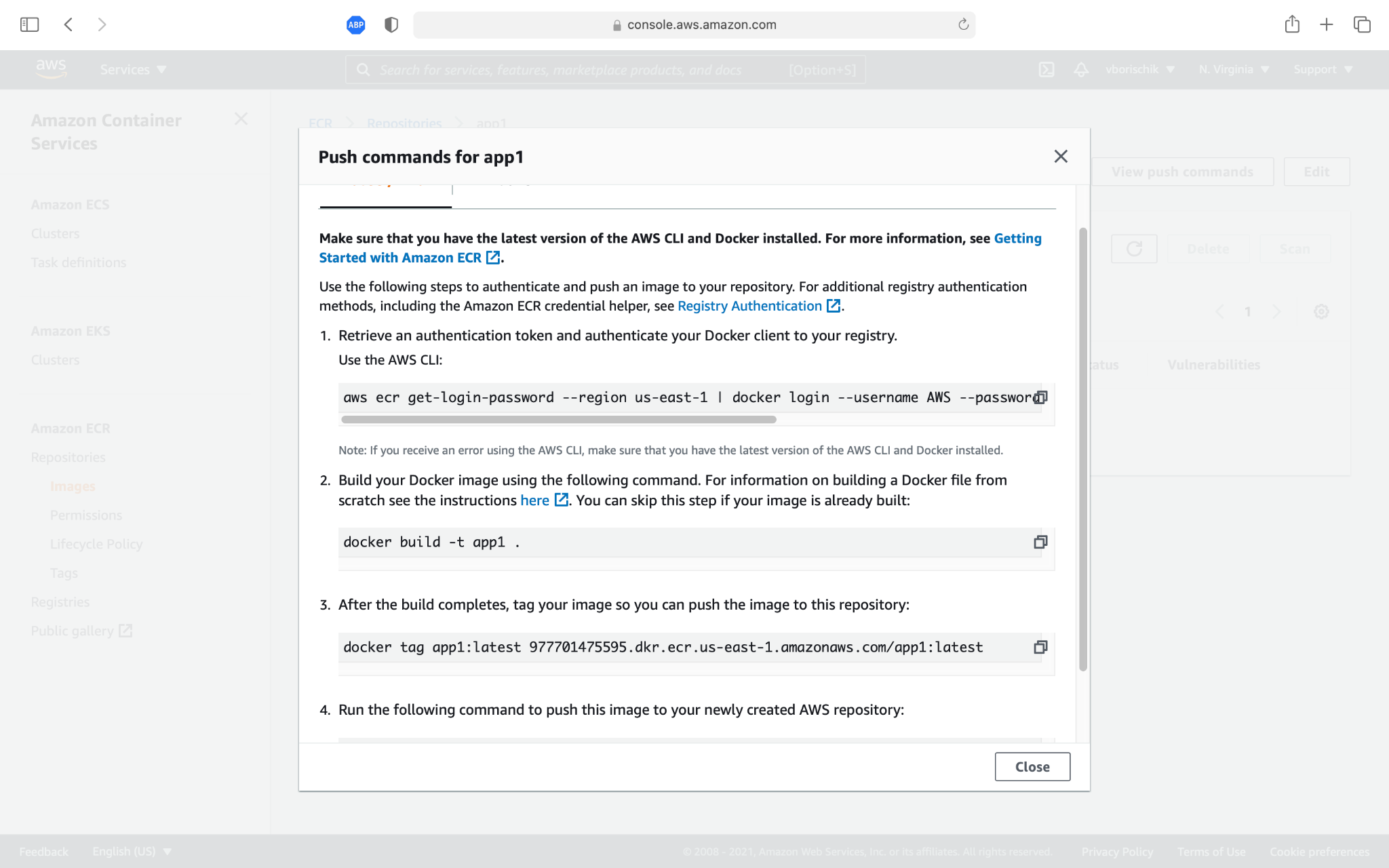Copy the aws ecr get-login-password command
1389x868 pixels.
pos(1040,397)
